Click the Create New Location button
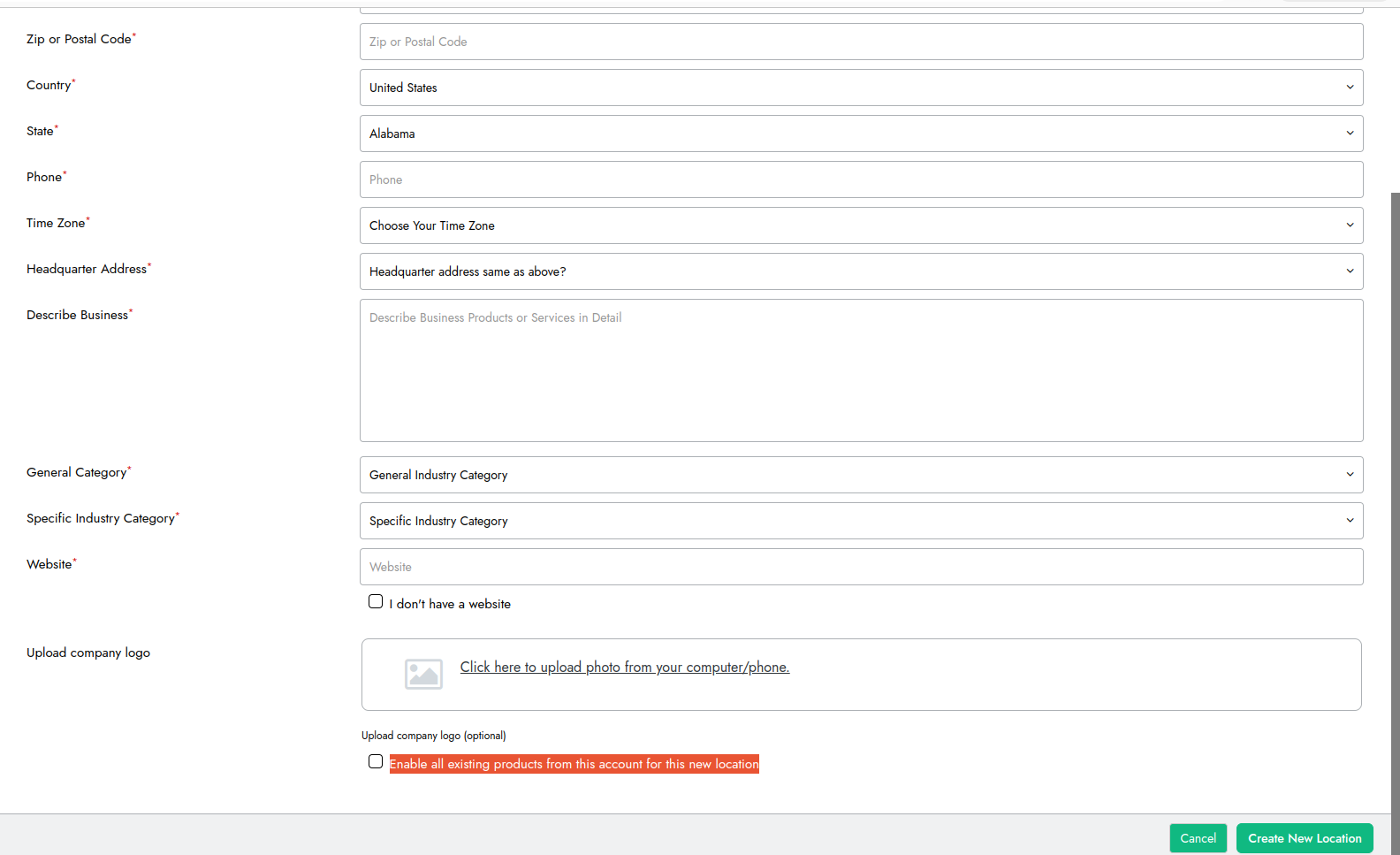The height and width of the screenshot is (855, 1400). tap(1304, 838)
